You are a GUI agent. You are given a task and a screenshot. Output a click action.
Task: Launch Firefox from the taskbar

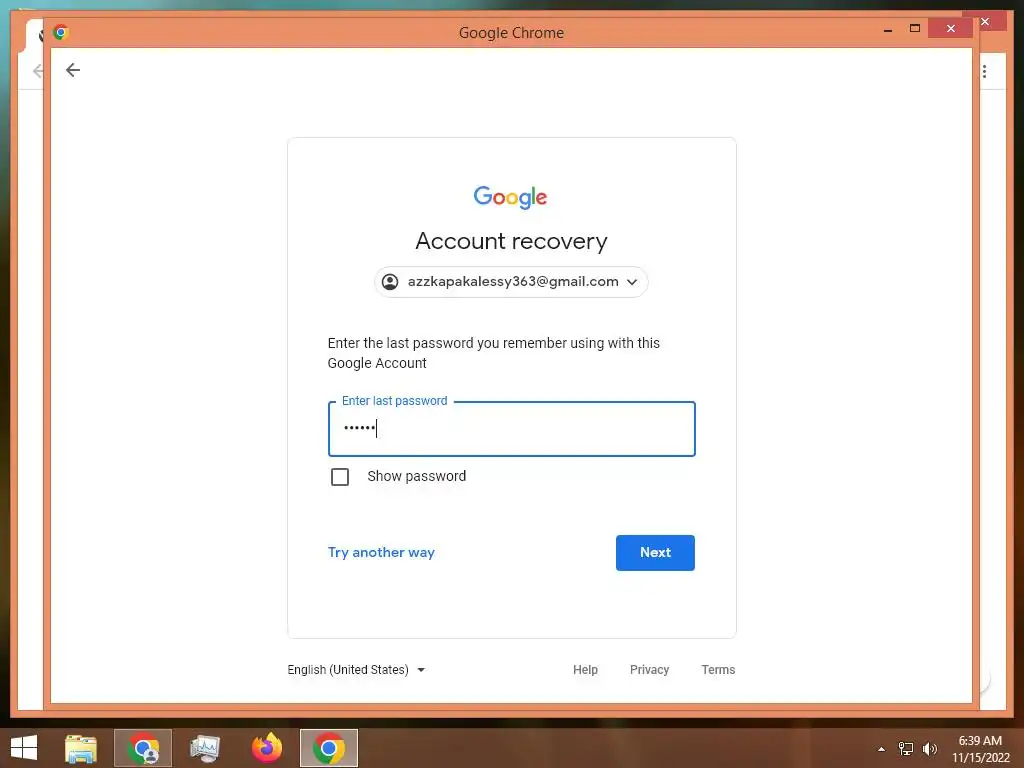point(267,748)
